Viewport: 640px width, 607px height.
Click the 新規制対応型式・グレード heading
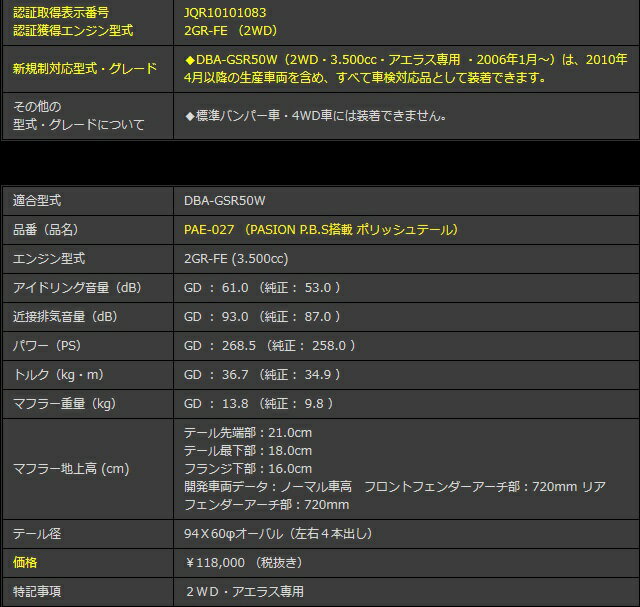84,68
